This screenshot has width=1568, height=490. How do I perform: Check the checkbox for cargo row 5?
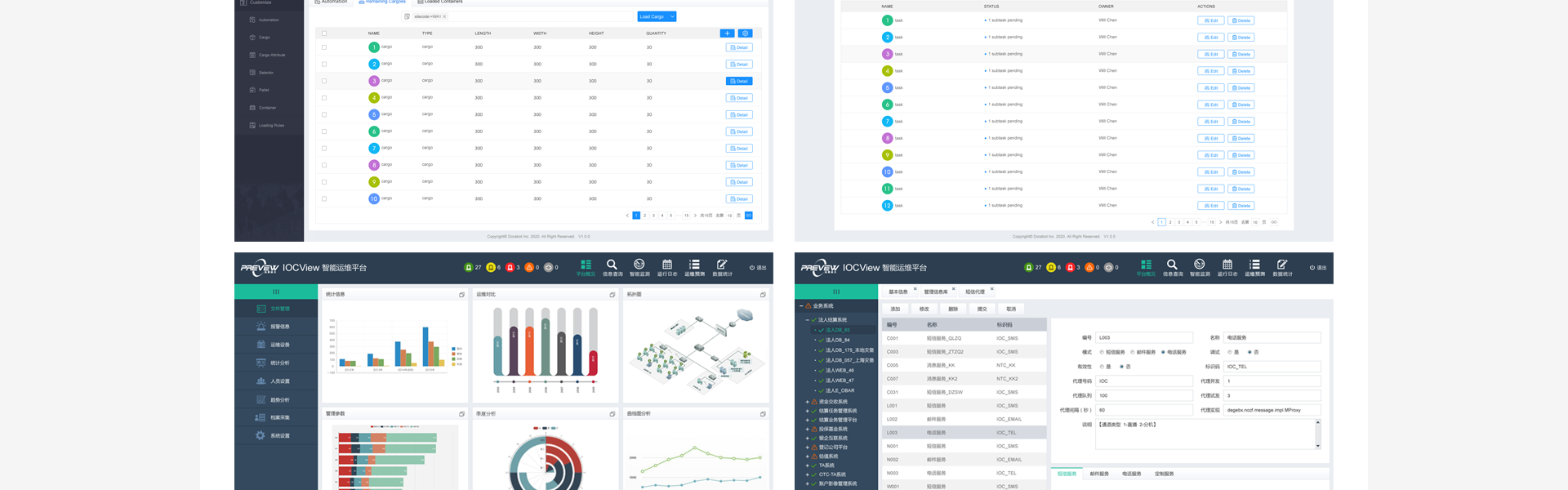pos(324,114)
